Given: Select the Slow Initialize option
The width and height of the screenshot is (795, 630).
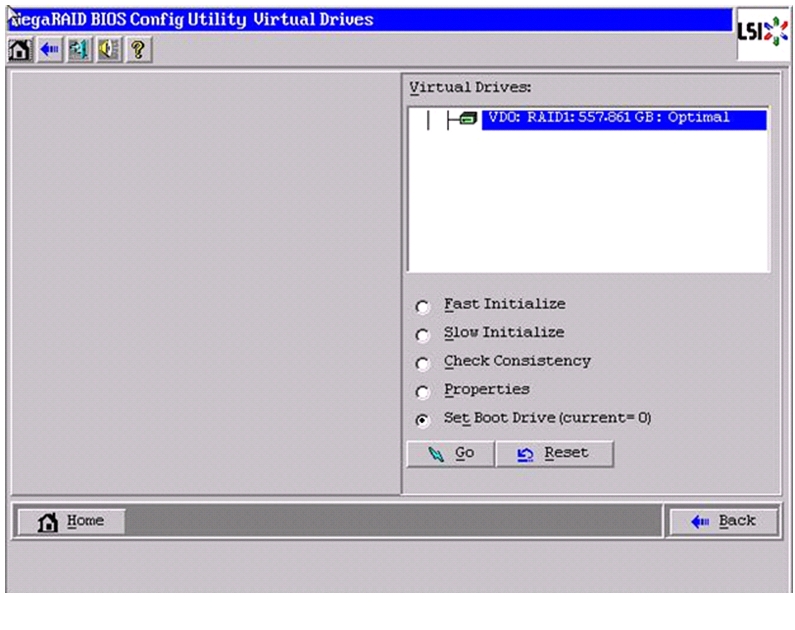Looking at the screenshot, I should [x=422, y=335].
